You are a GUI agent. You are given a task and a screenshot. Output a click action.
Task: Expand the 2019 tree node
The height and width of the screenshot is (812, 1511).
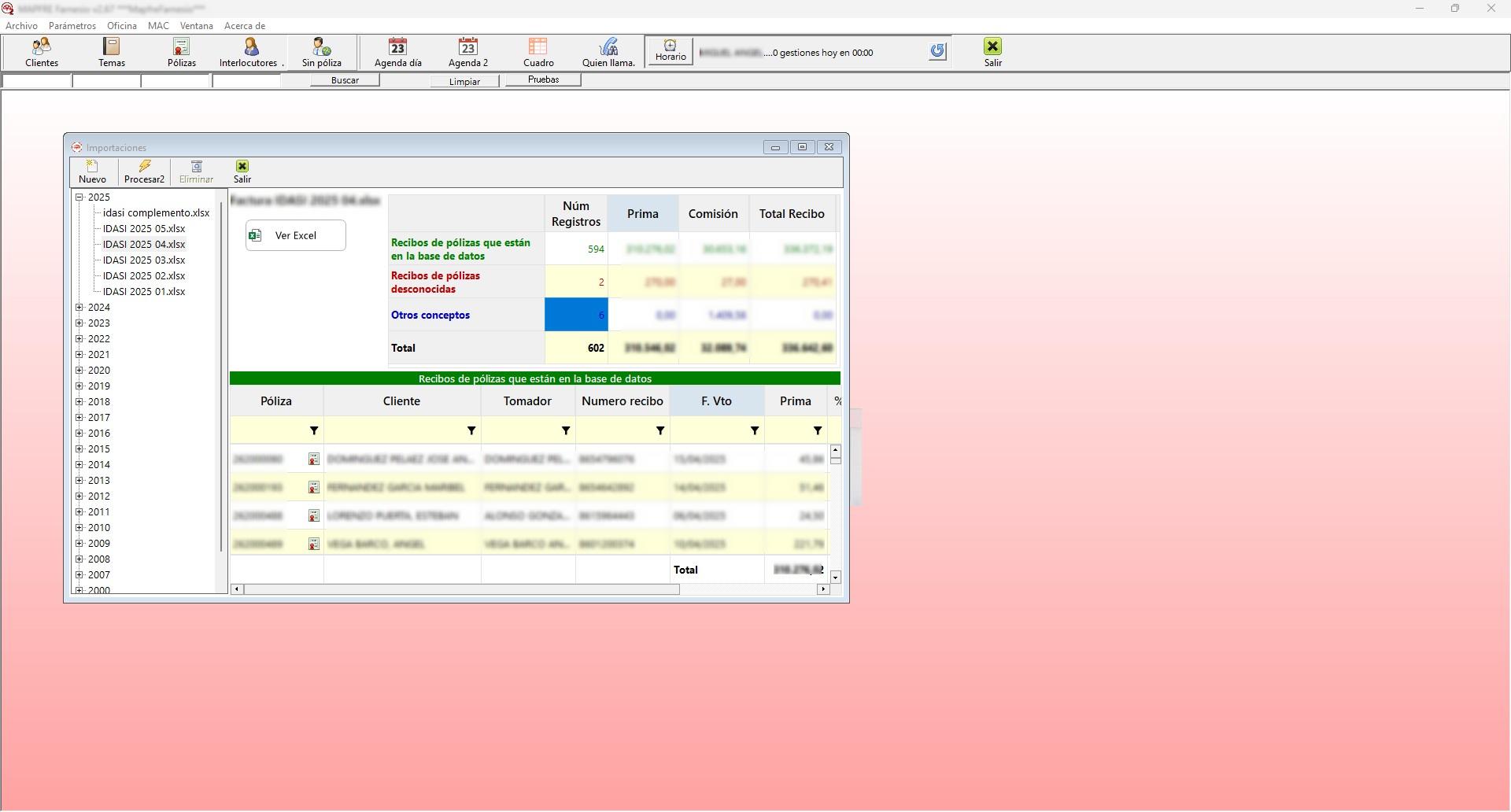click(79, 386)
